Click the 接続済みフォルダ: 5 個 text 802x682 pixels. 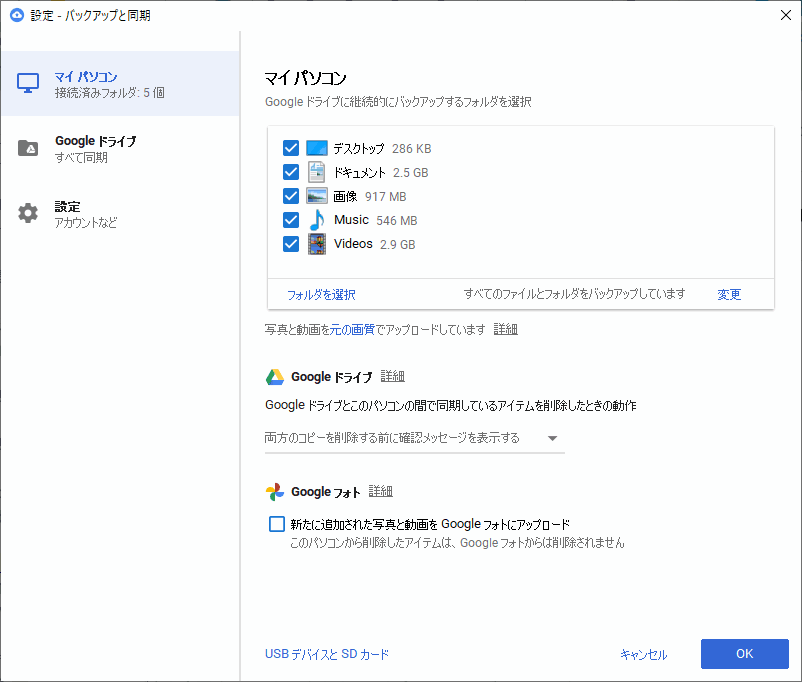pos(109,93)
